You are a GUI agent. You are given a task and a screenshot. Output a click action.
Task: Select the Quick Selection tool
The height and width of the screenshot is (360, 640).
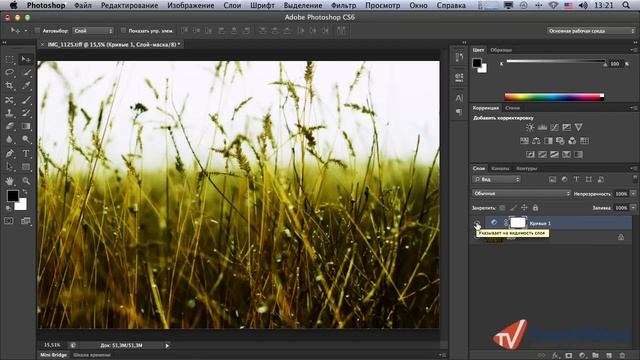[26, 73]
